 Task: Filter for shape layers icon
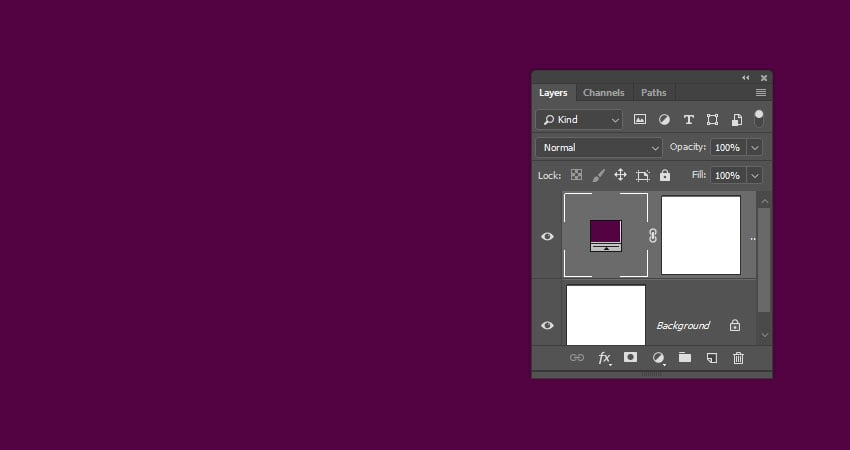click(712, 120)
